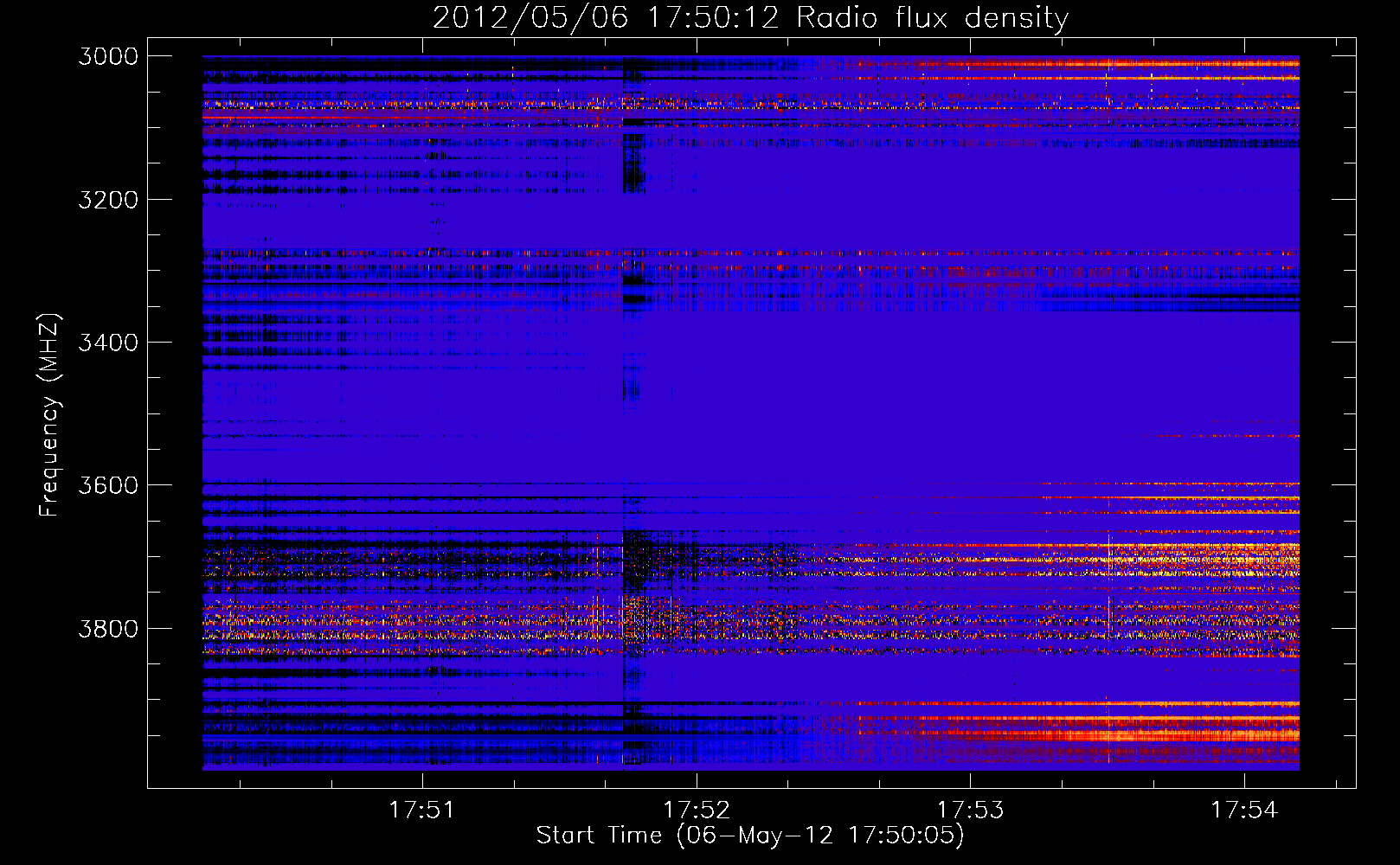Click the 'Frequency (MHZ)' axis title

[49, 415]
